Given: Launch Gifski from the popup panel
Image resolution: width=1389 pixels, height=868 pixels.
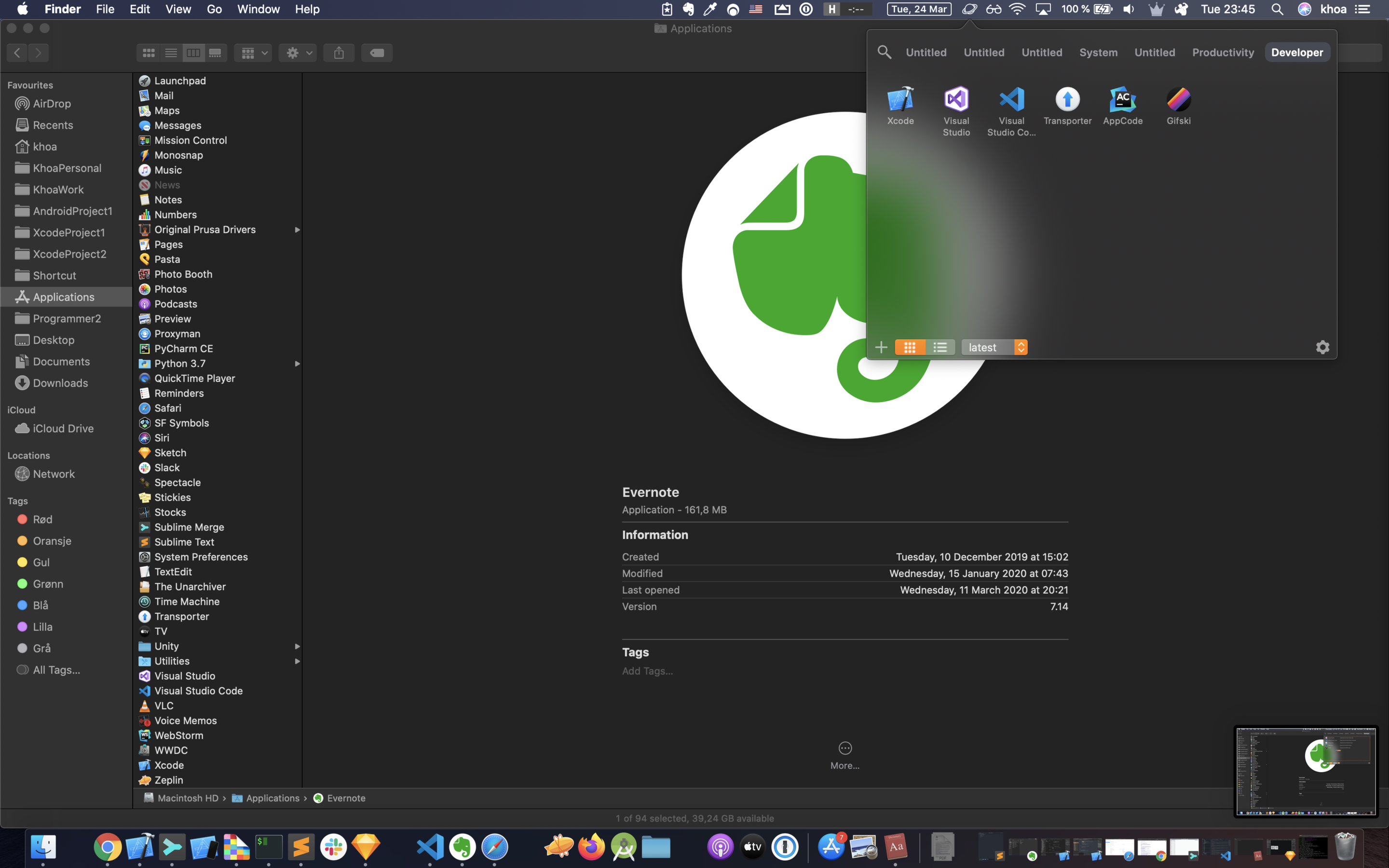Looking at the screenshot, I should [x=1178, y=100].
